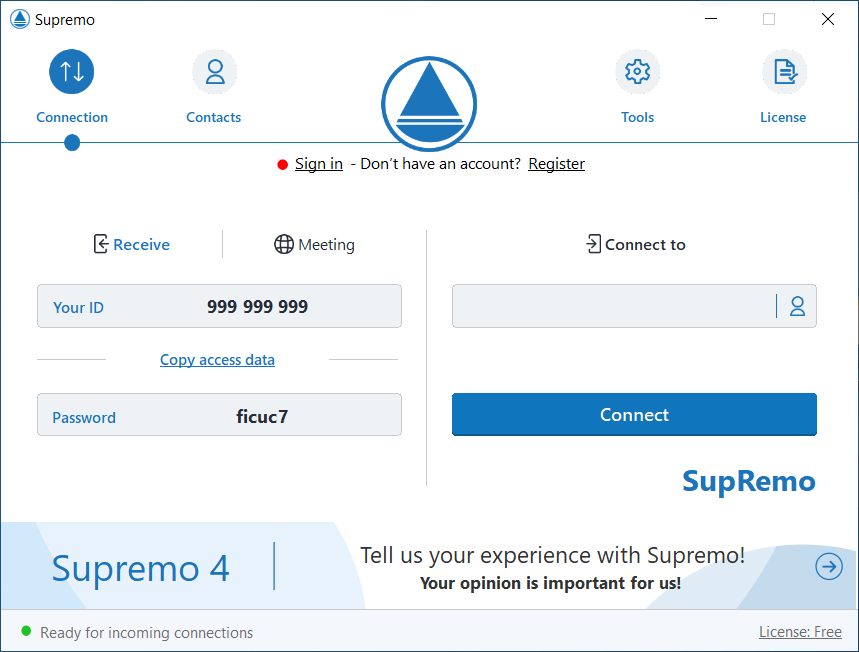Click the green connection status dot
This screenshot has width=859, height=652.
coord(27,631)
